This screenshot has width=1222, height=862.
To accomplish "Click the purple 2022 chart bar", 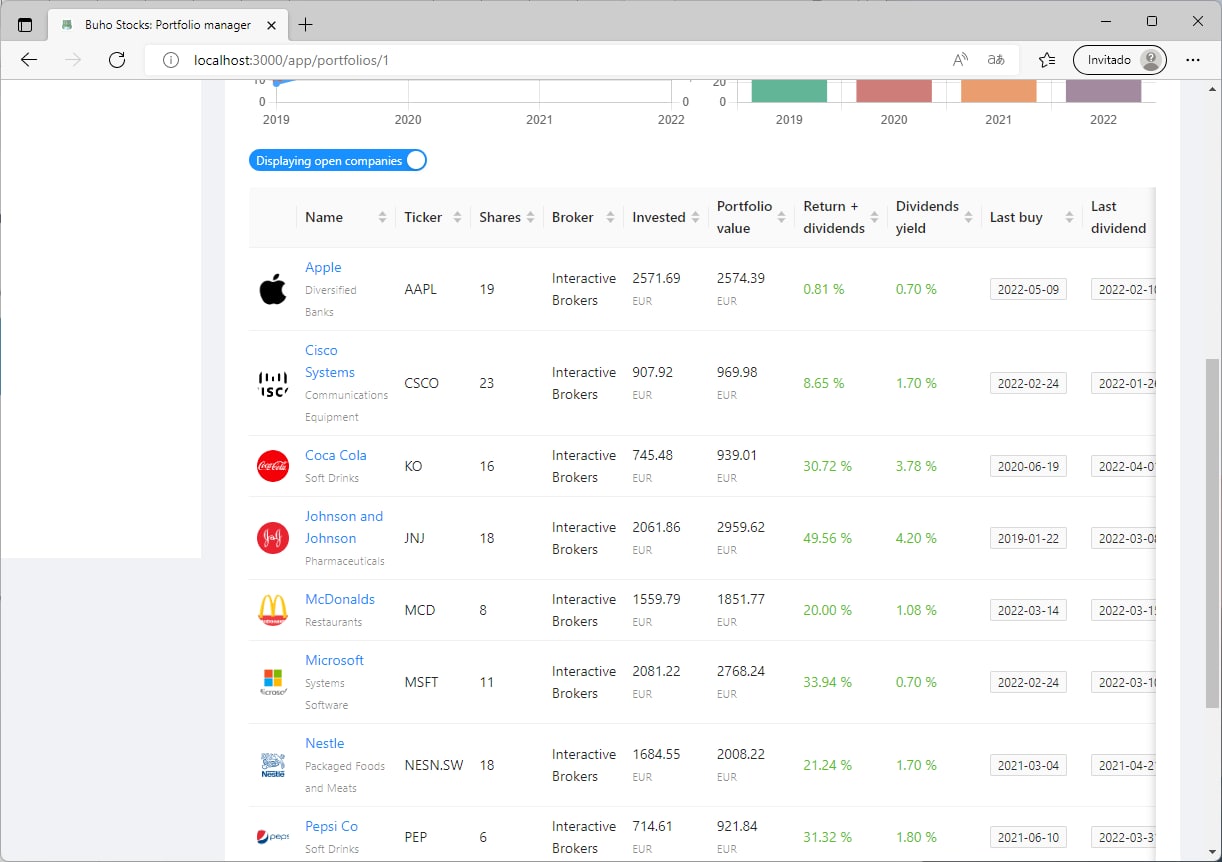I will click(1103, 91).
